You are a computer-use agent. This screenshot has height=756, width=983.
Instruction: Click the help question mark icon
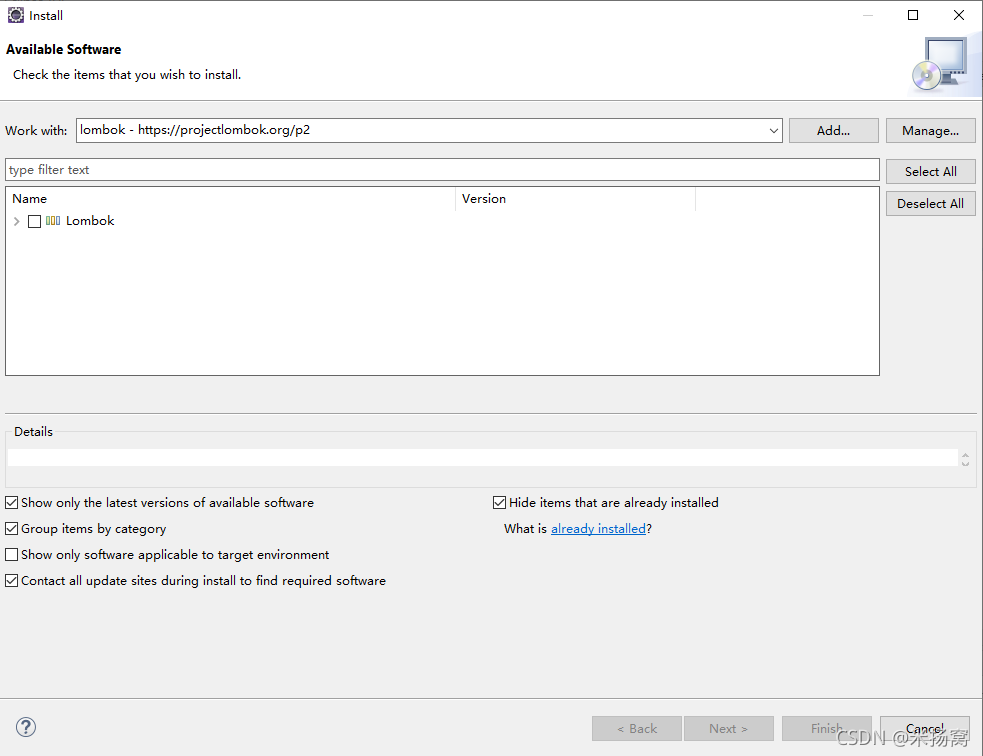pyautogui.click(x=26, y=727)
